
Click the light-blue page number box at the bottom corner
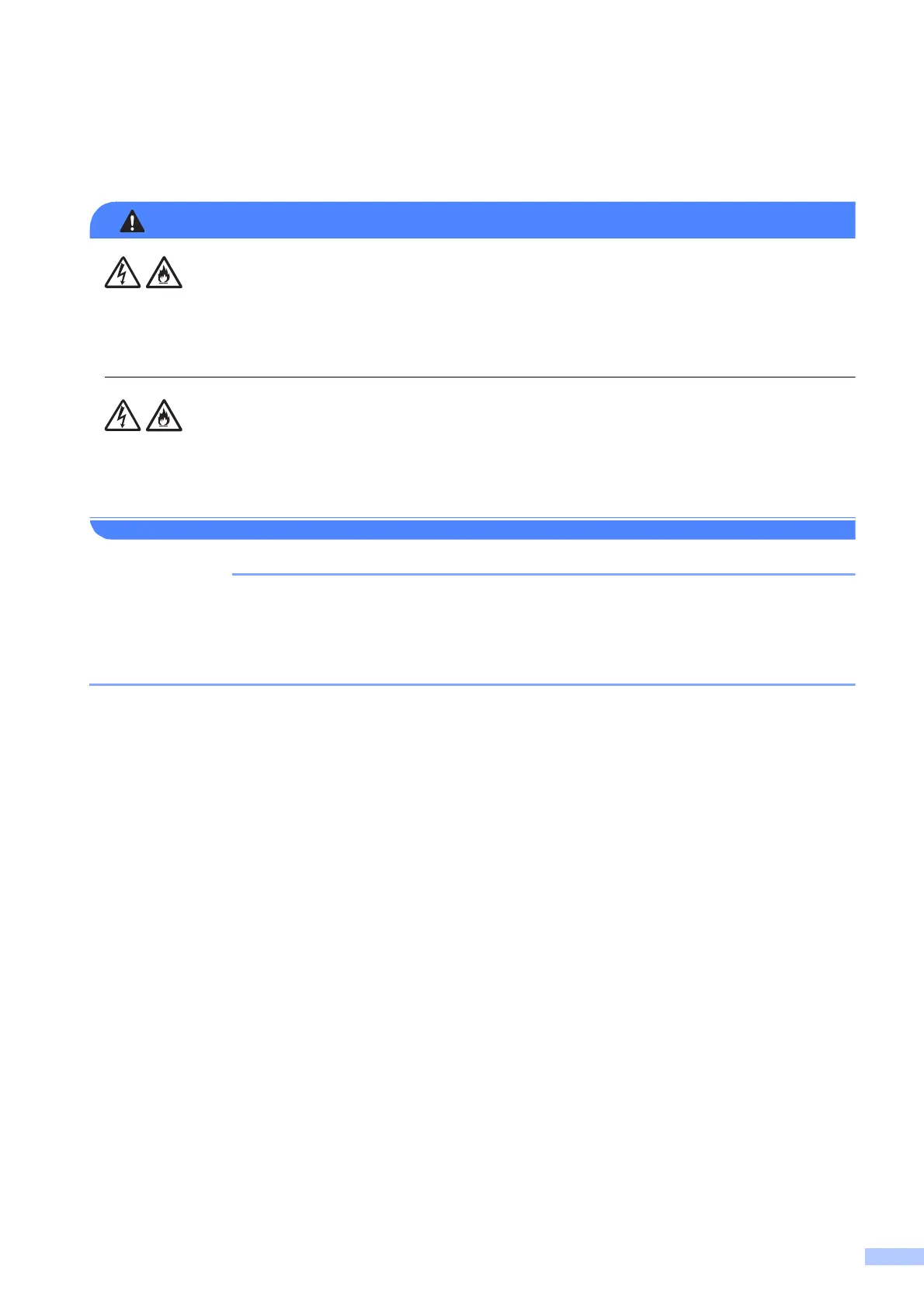[x=894, y=1278]
